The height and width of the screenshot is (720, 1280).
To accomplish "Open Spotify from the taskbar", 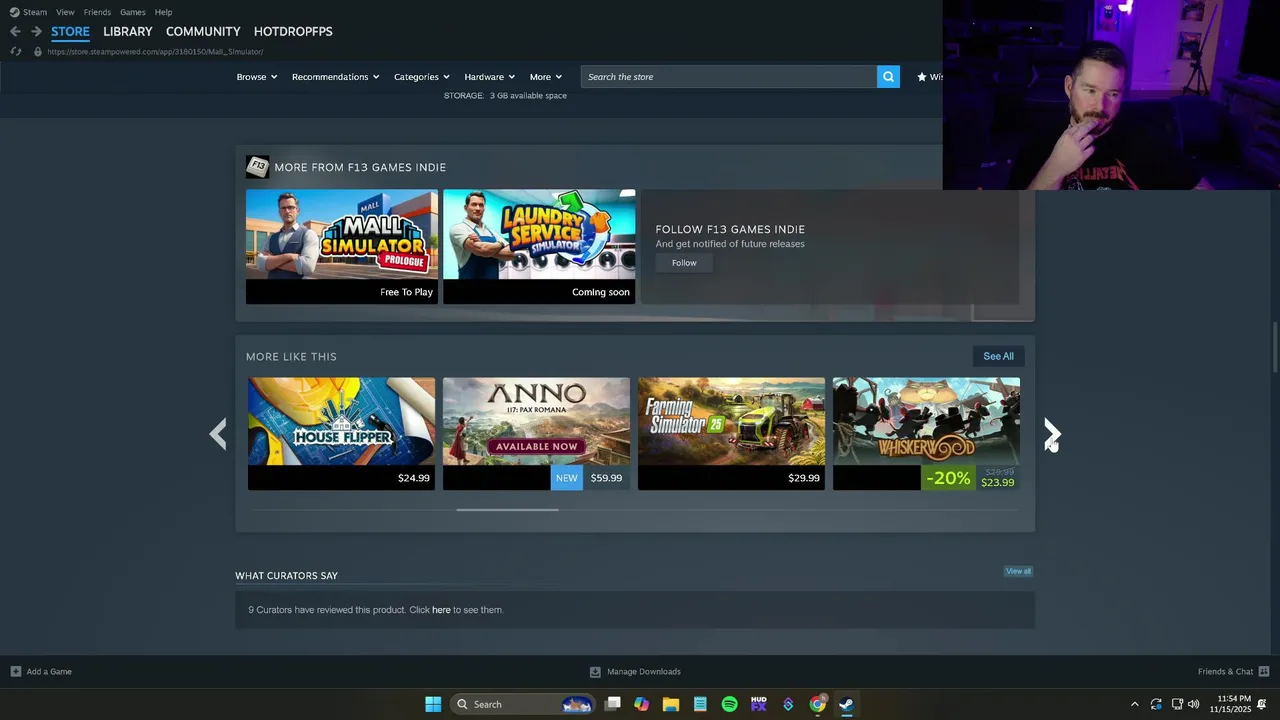I will 729,704.
